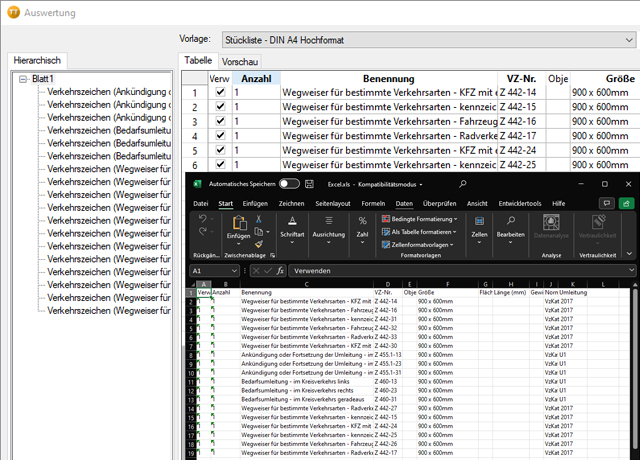Open the Formeln ribbon tab

[373, 203]
